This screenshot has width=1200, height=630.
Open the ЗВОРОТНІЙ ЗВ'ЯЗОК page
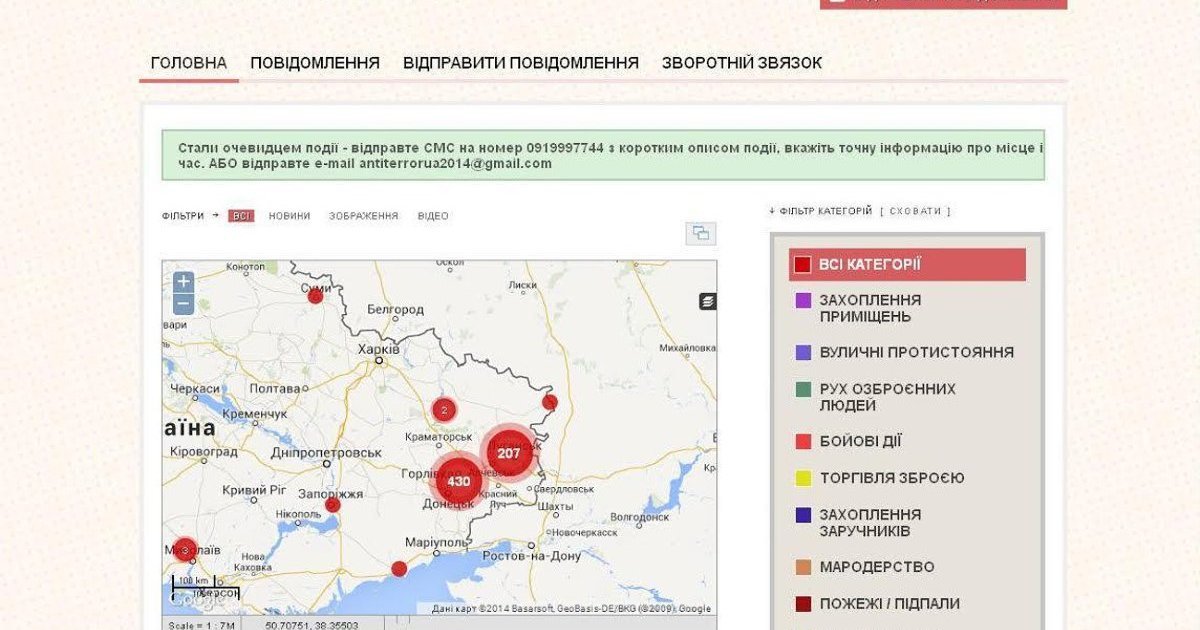(741, 63)
